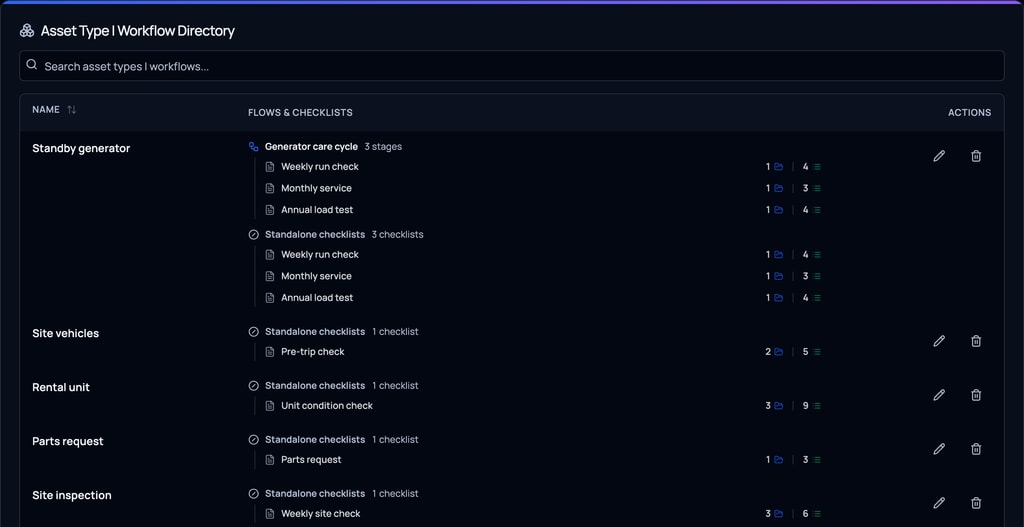Screen dimensions: 1024x527
Task: Click the folder count on Parts request checklist row
Action: click(x=769, y=460)
